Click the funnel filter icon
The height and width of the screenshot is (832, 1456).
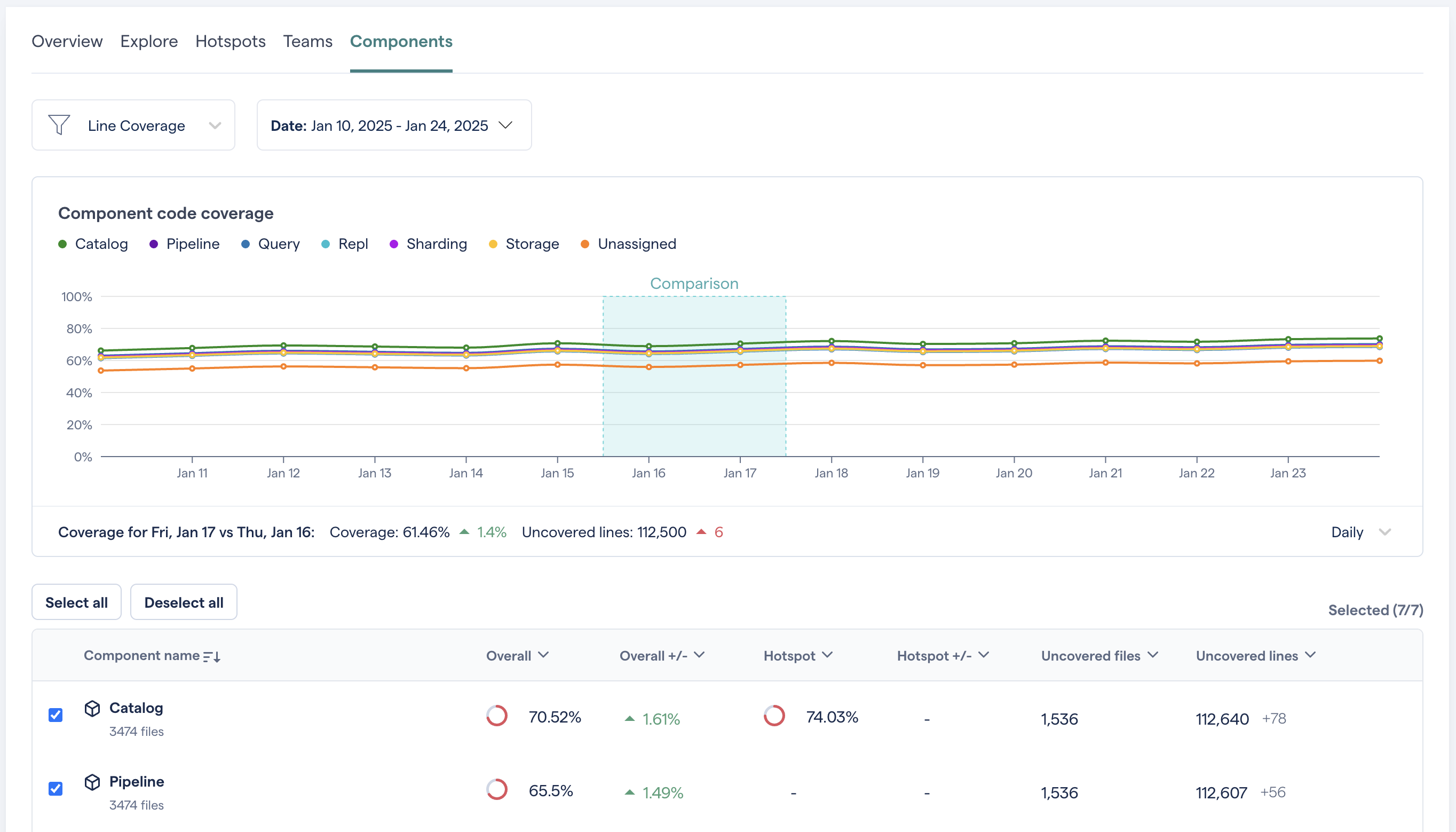59,125
